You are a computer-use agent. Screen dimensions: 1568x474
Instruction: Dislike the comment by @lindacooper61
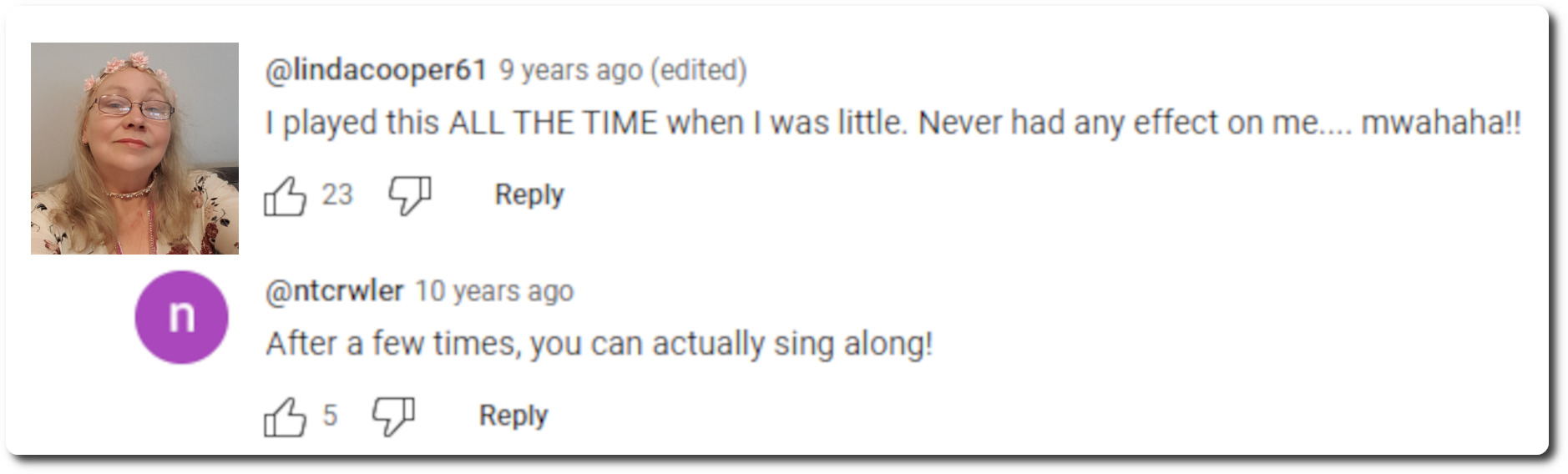tap(410, 196)
